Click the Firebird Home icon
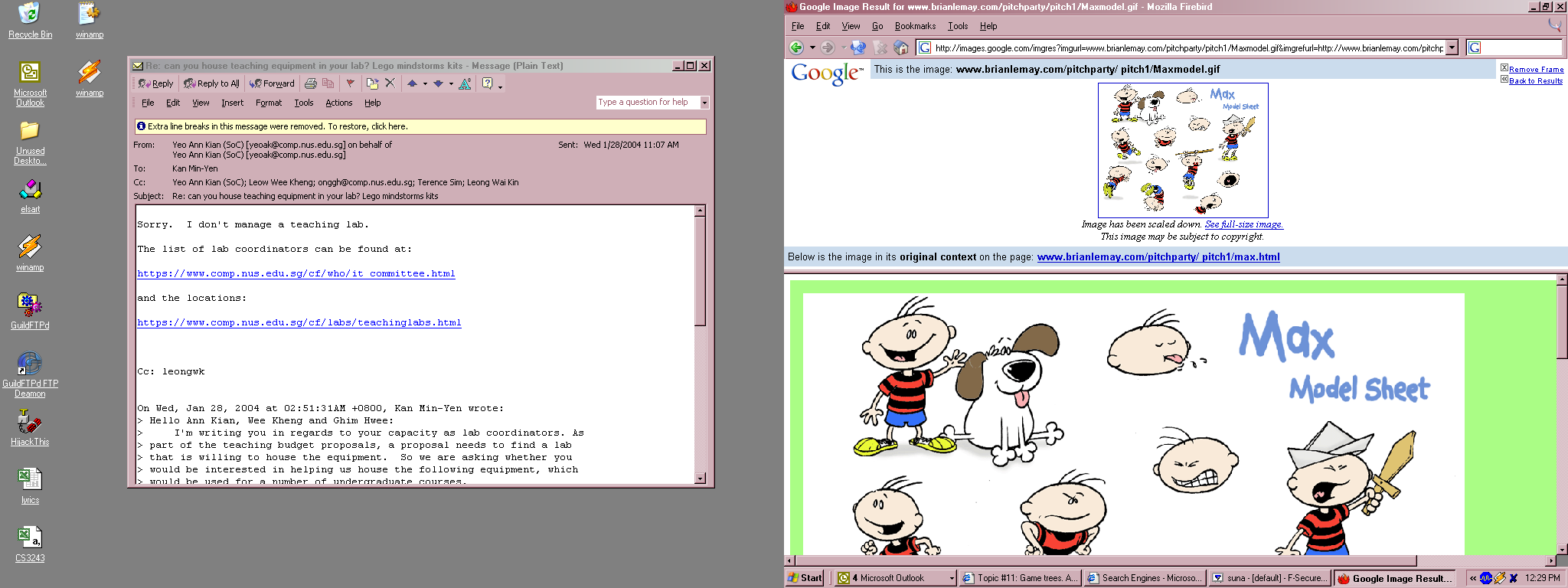Screen dimensions: 1568x588 901,47
